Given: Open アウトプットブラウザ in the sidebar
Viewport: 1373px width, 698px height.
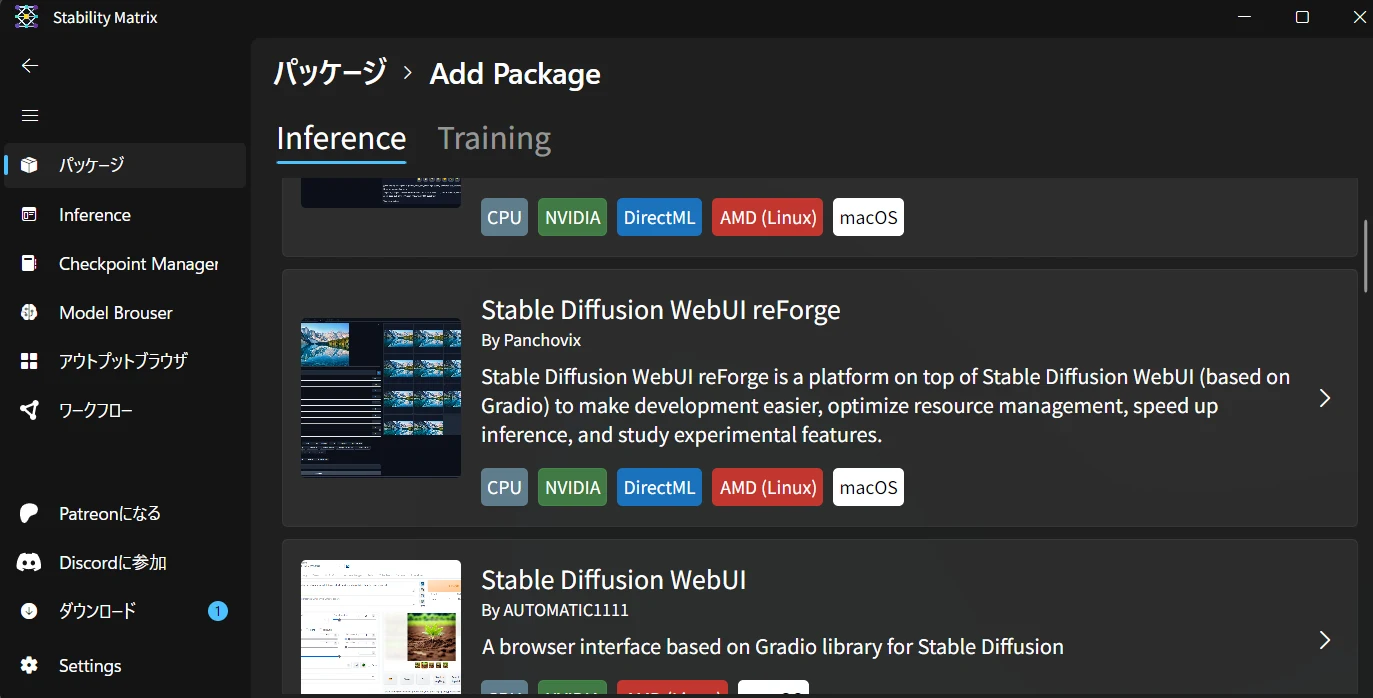Looking at the screenshot, I should (x=125, y=361).
